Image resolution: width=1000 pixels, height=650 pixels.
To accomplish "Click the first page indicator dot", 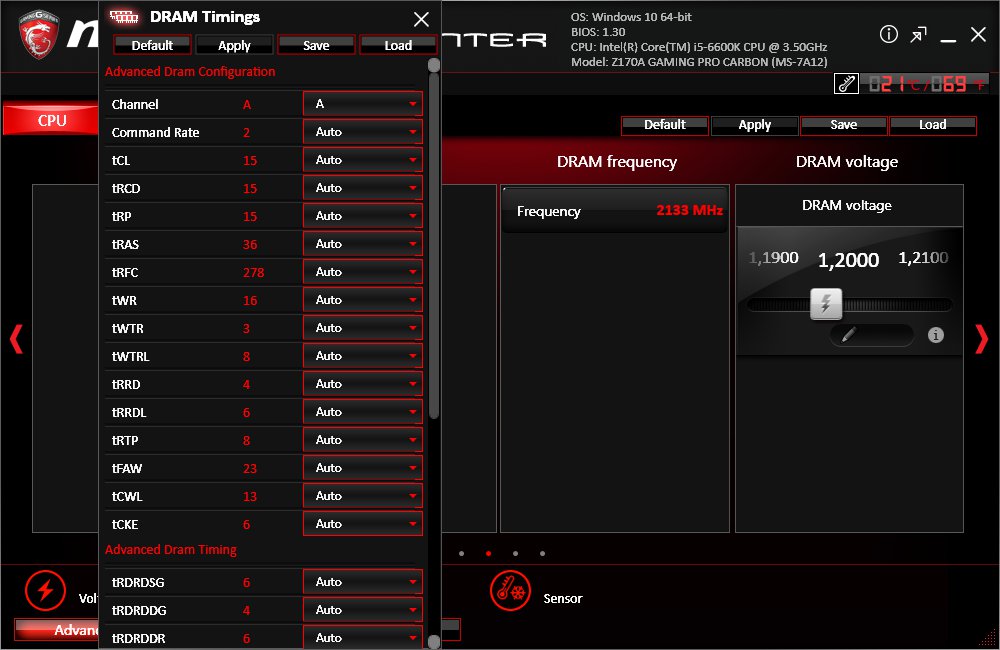I will click(461, 554).
